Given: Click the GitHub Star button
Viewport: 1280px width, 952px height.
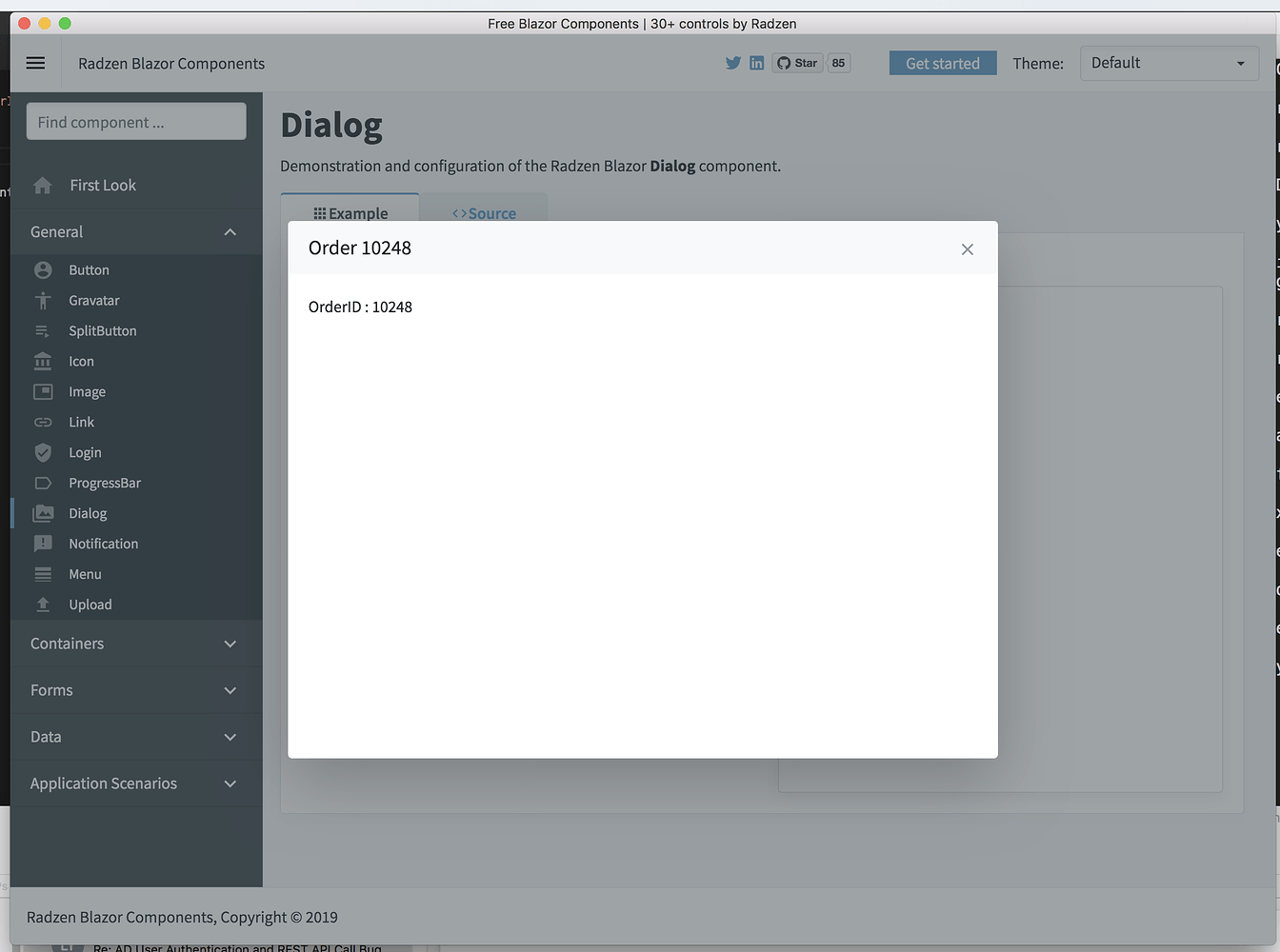Looking at the screenshot, I should click(797, 63).
